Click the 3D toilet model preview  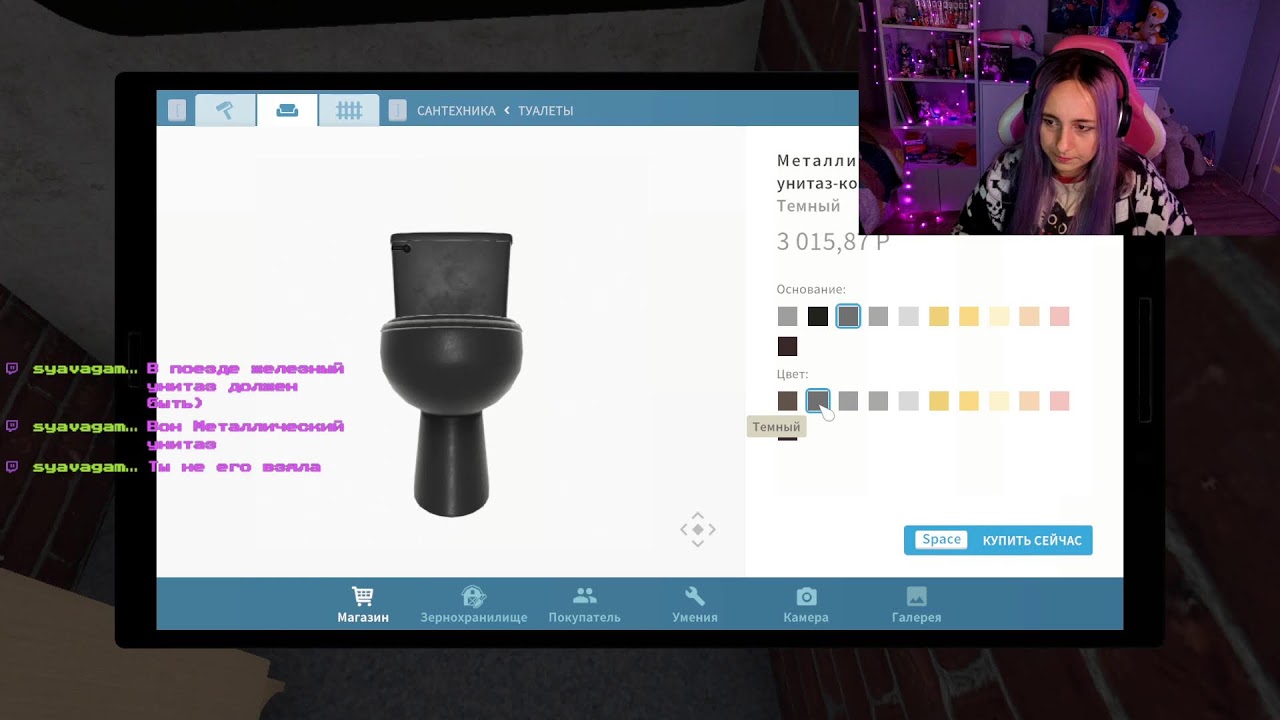click(451, 374)
